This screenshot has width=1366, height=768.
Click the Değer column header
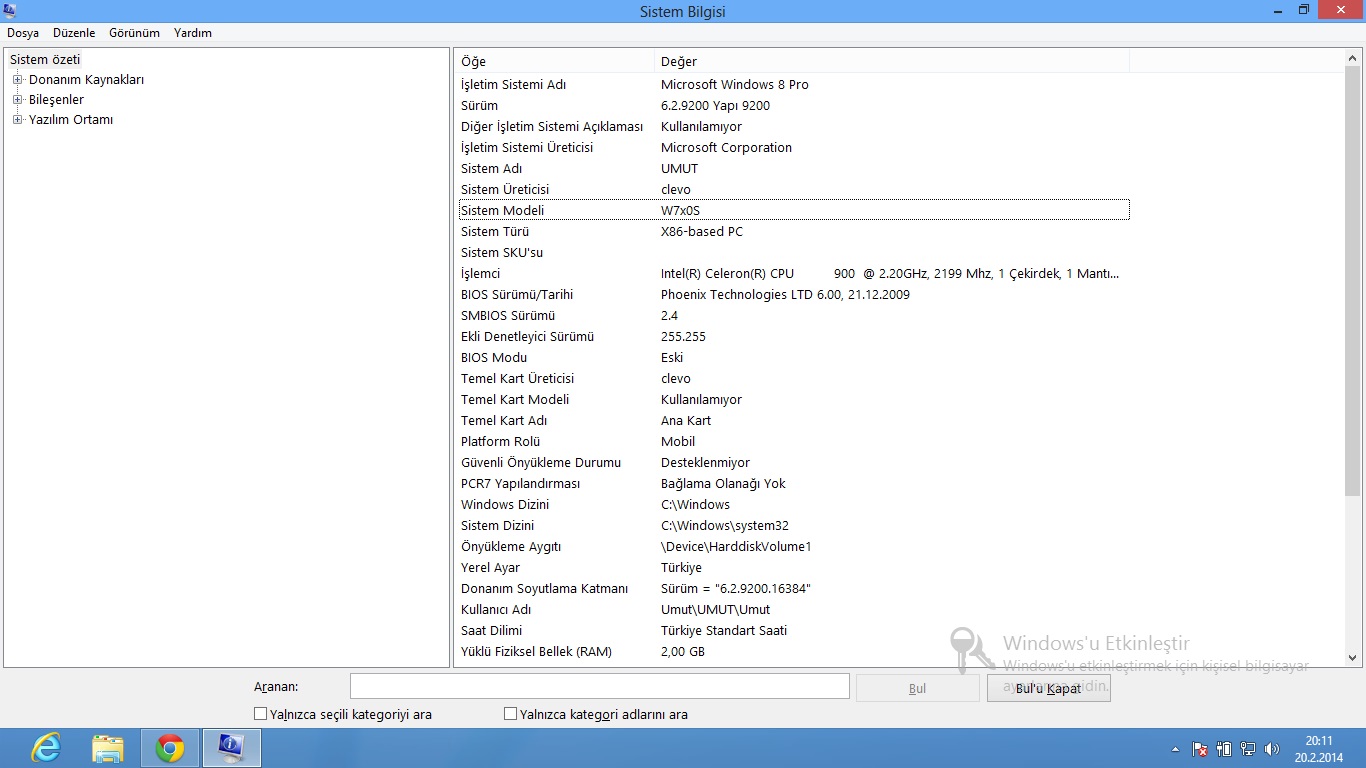[x=892, y=62]
